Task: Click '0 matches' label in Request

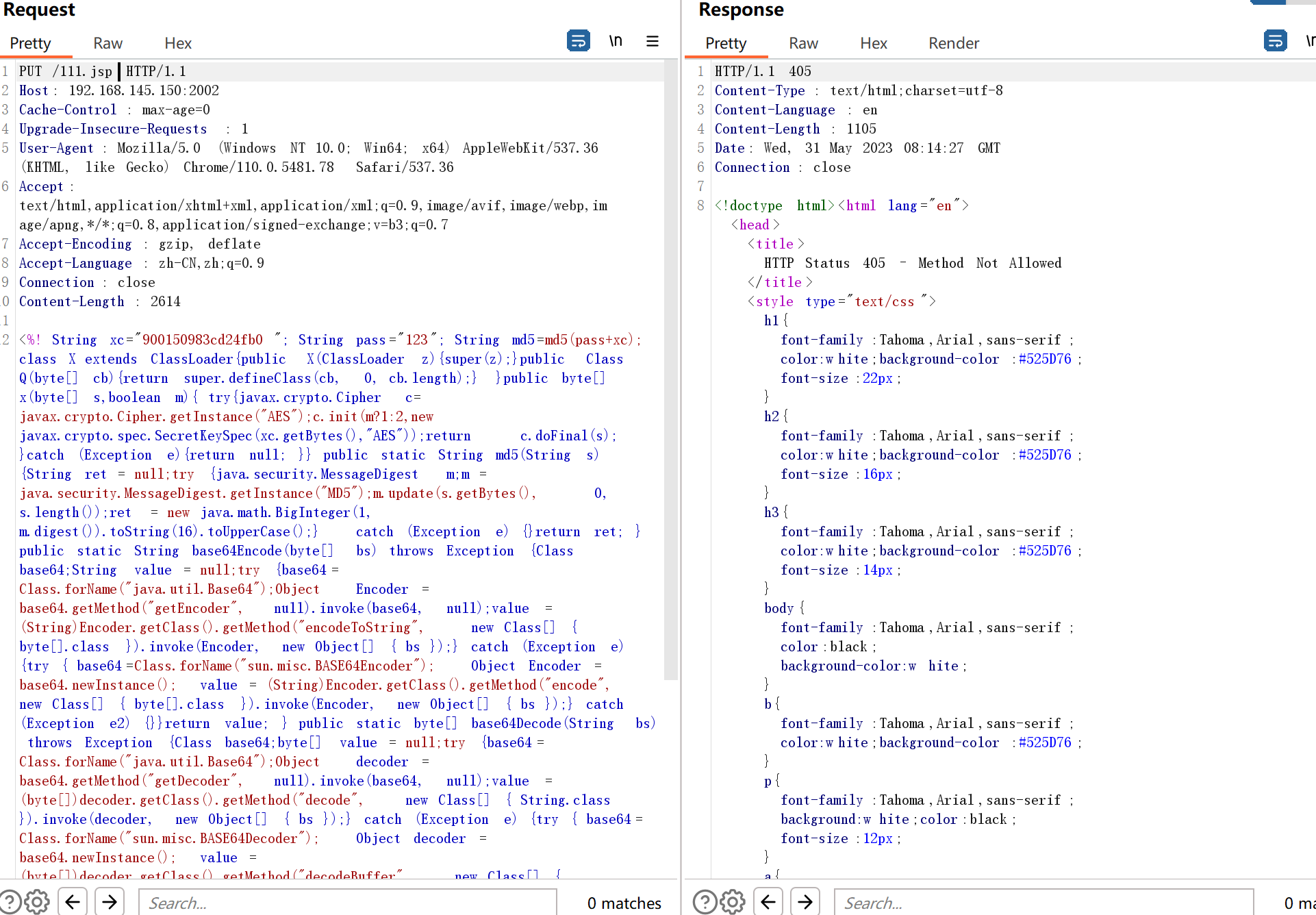Action: (624, 903)
